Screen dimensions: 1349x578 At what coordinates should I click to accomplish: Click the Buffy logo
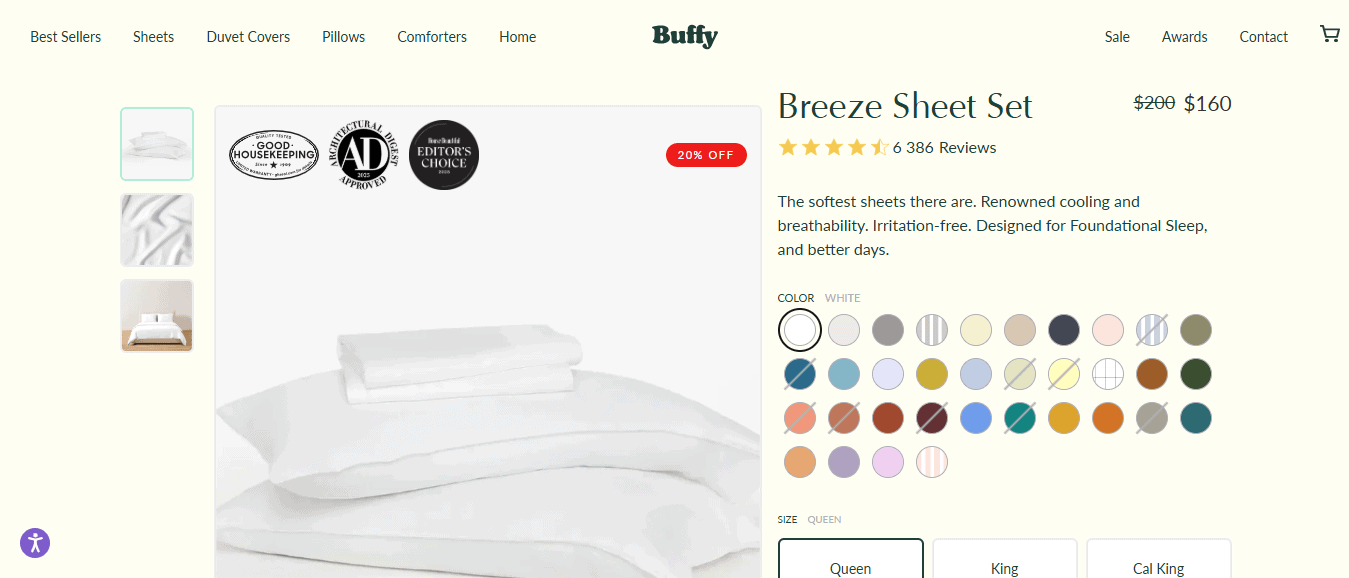(x=685, y=36)
